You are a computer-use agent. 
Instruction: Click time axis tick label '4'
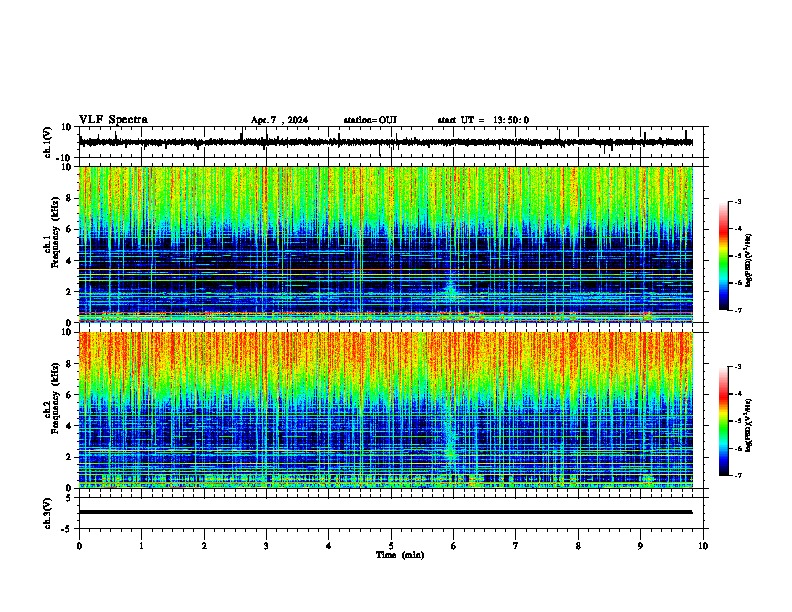(329, 546)
